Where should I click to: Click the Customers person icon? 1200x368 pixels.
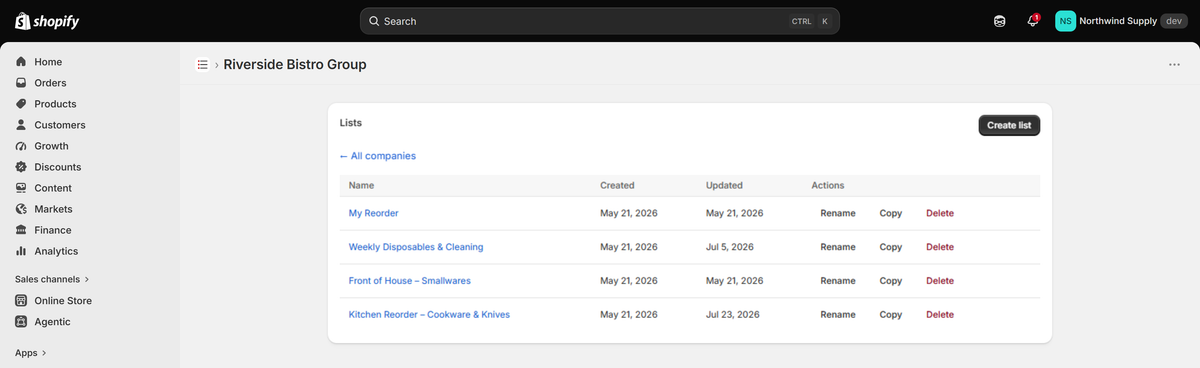[21, 125]
